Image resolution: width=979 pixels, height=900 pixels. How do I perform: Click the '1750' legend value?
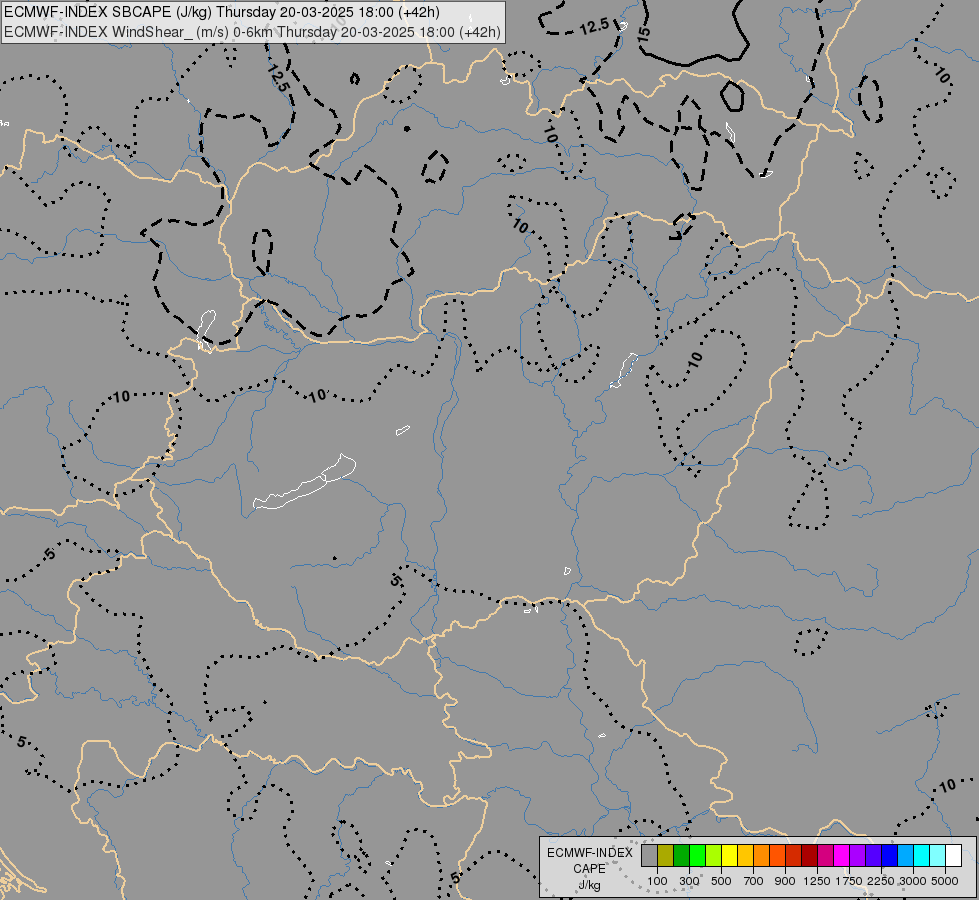[849, 881]
